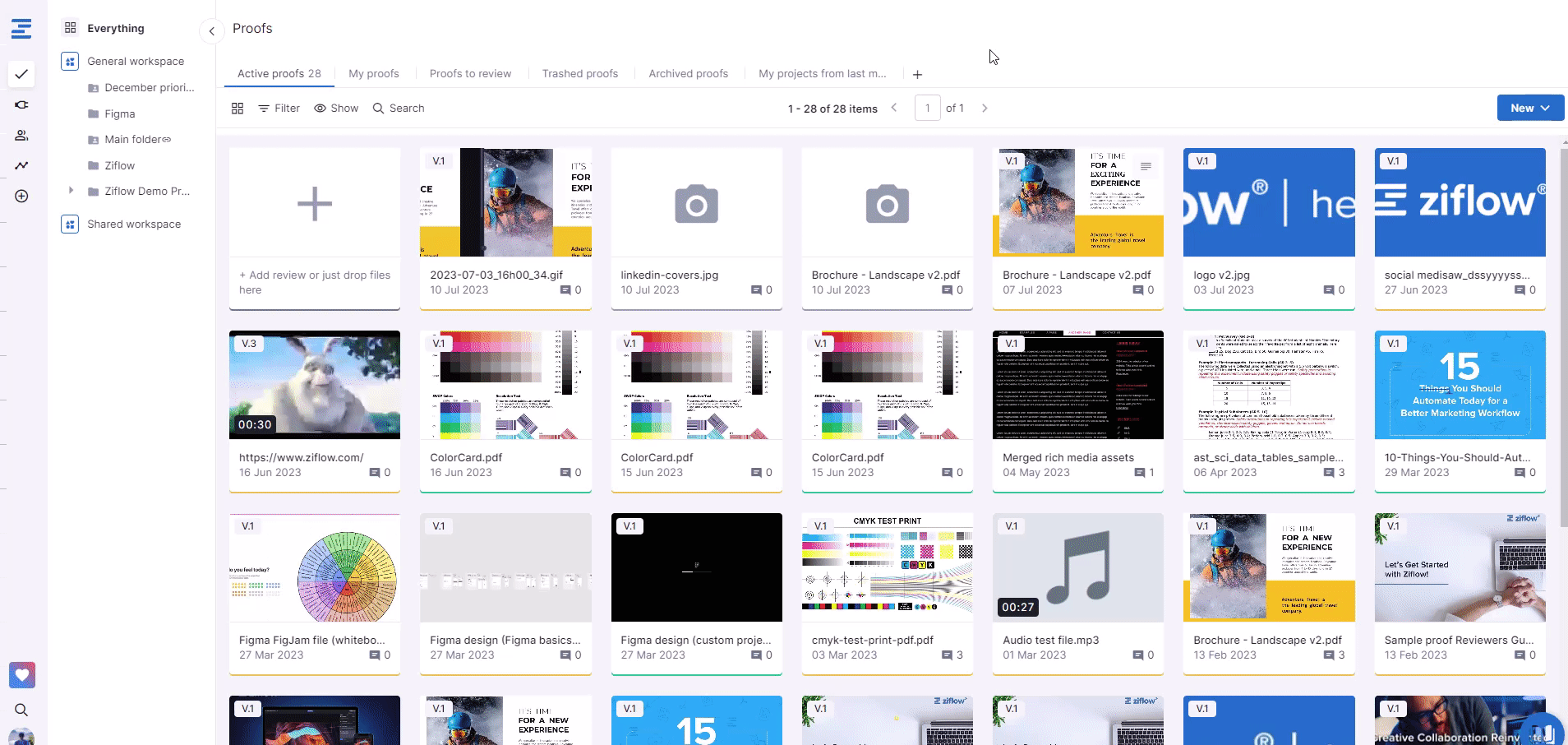Open the Audio test file.mp3 thumbnail

click(1077, 567)
